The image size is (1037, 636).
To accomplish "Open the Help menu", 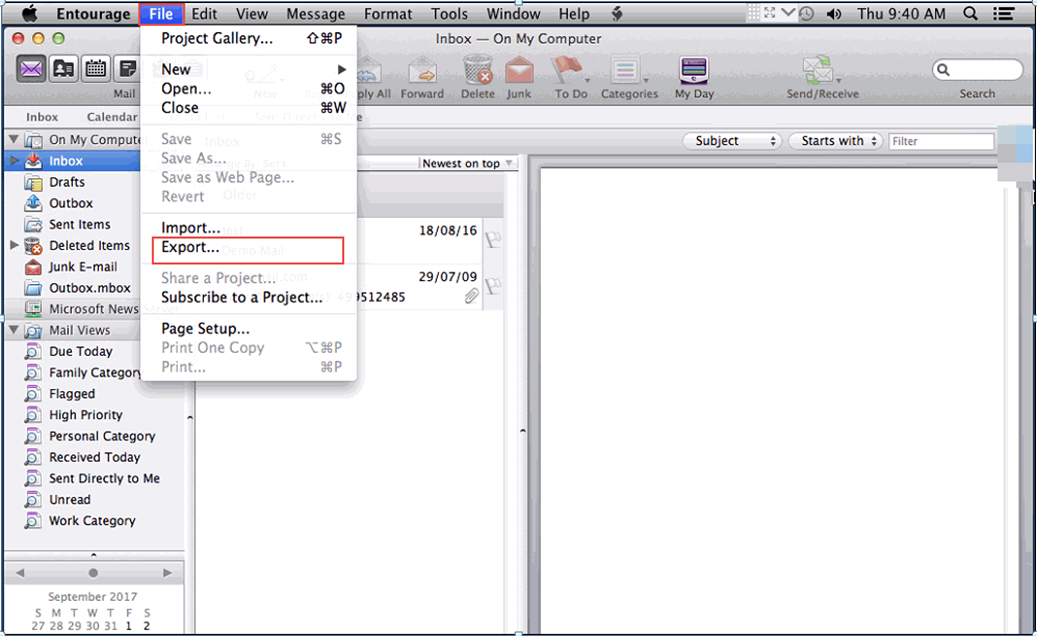I will 573,13.
